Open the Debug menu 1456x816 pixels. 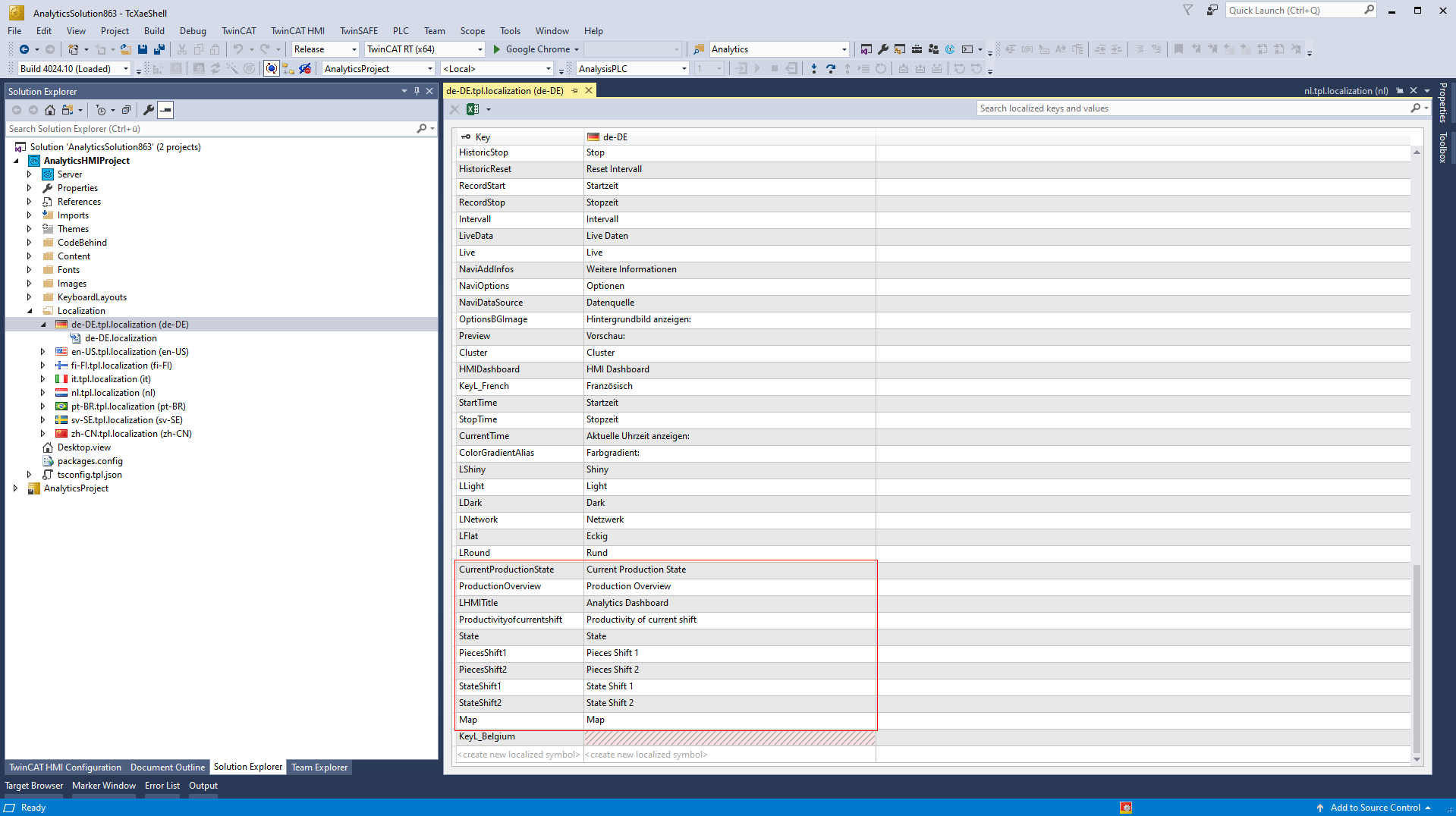(193, 31)
